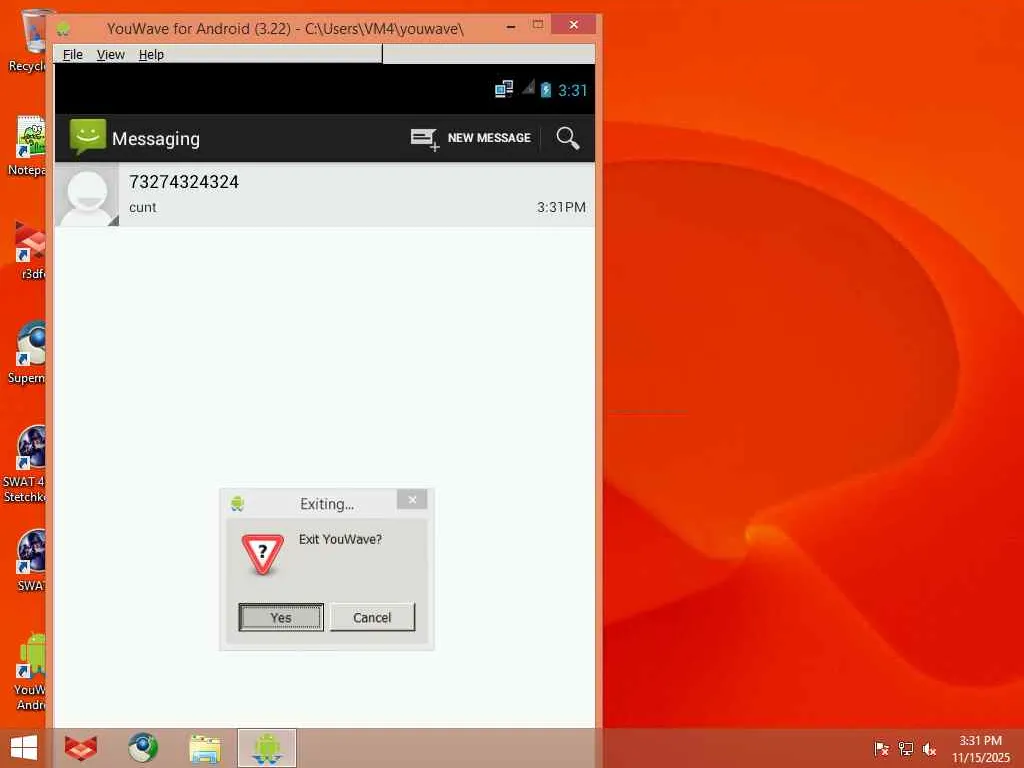Select the YouWave Android desktop shortcut
This screenshot has width=1024, height=768.
point(31,671)
